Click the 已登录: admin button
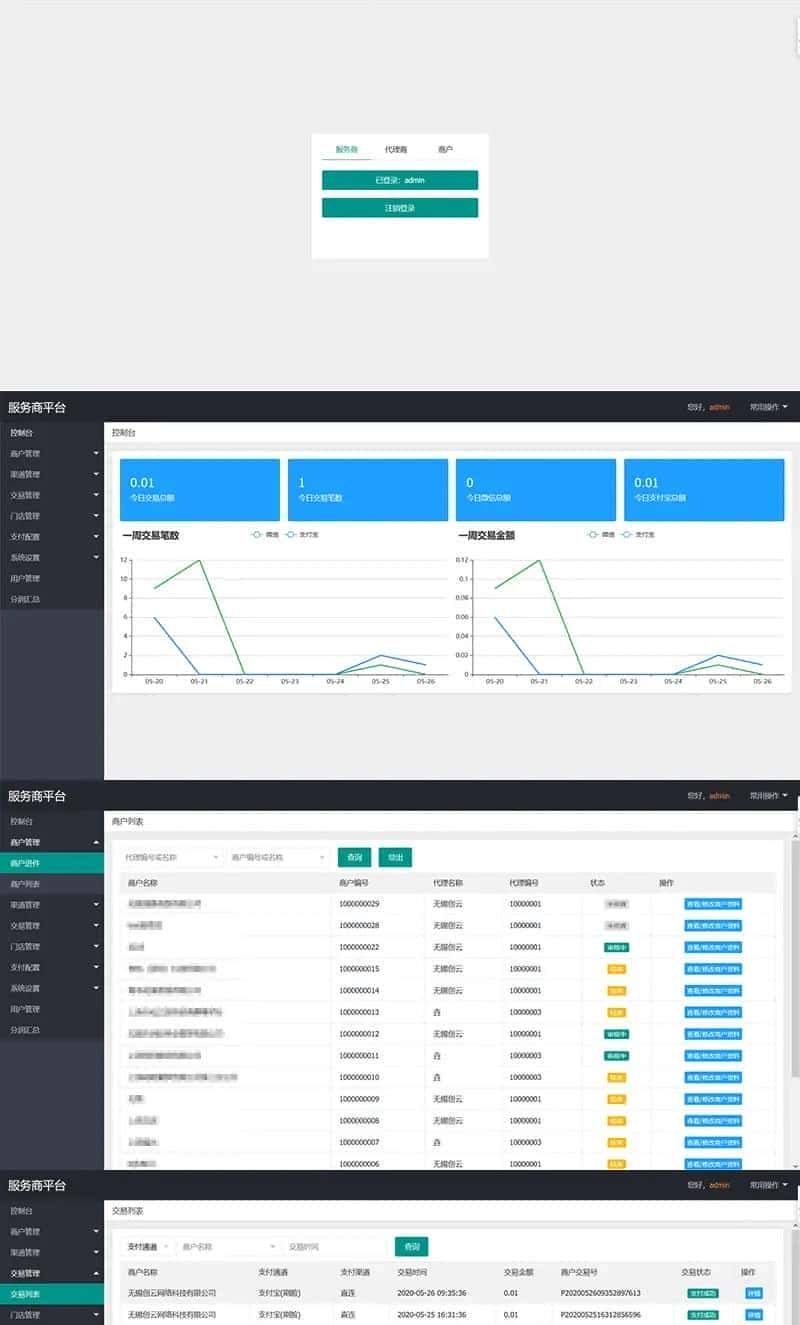 coord(400,180)
